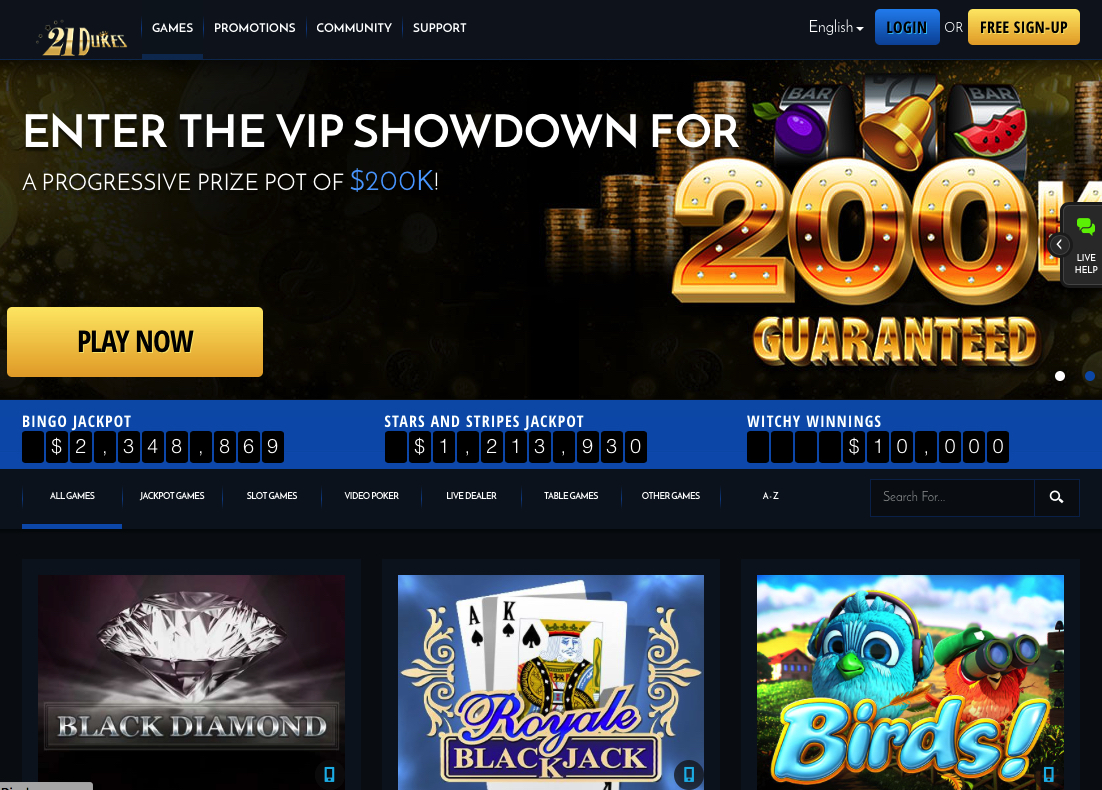Click the Login button

coord(907,27)
